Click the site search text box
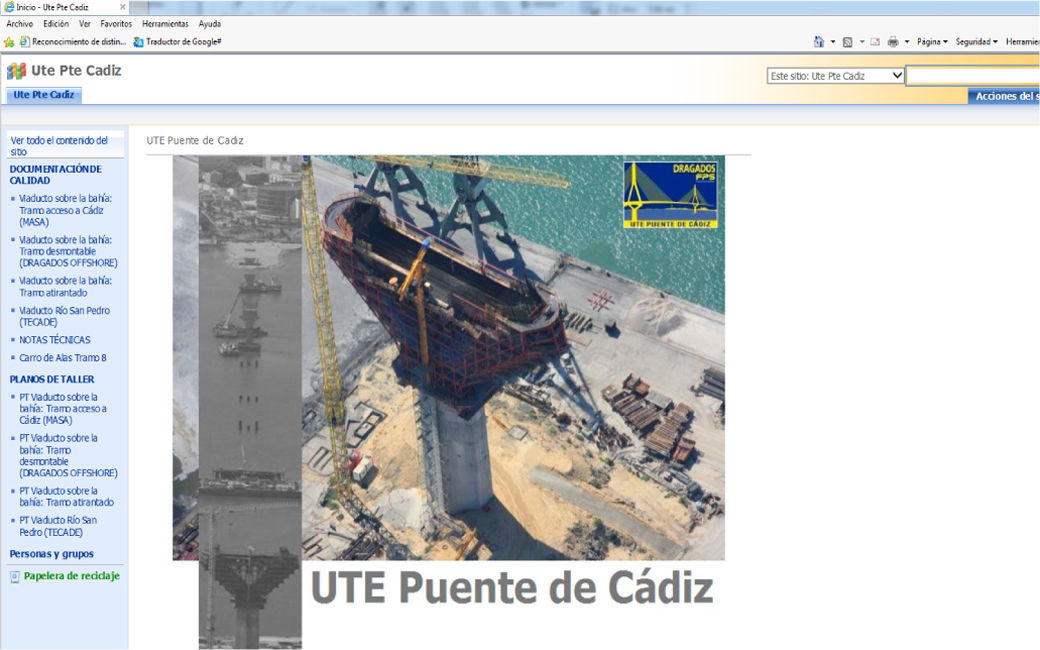Viewport: 1040px width, 650px height. (x=972, y=76)
